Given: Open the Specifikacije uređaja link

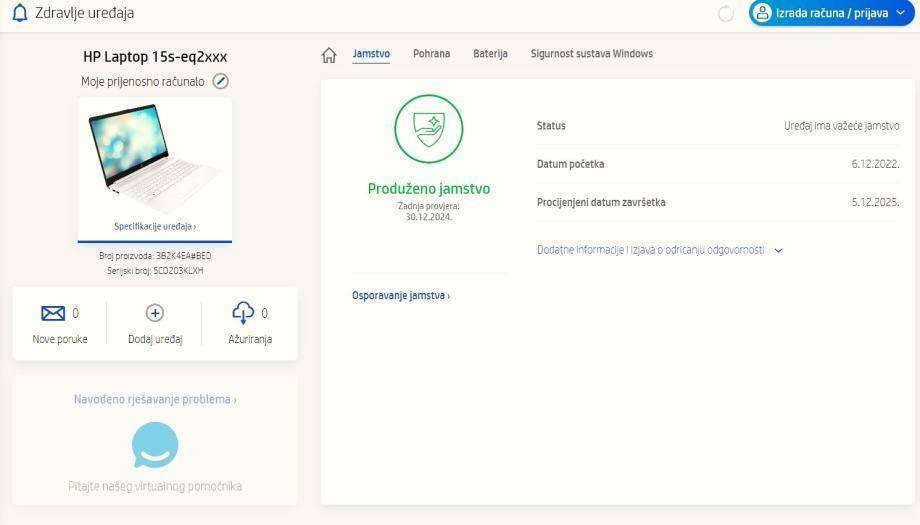Looking at the screenshot, I should [155, 227].
